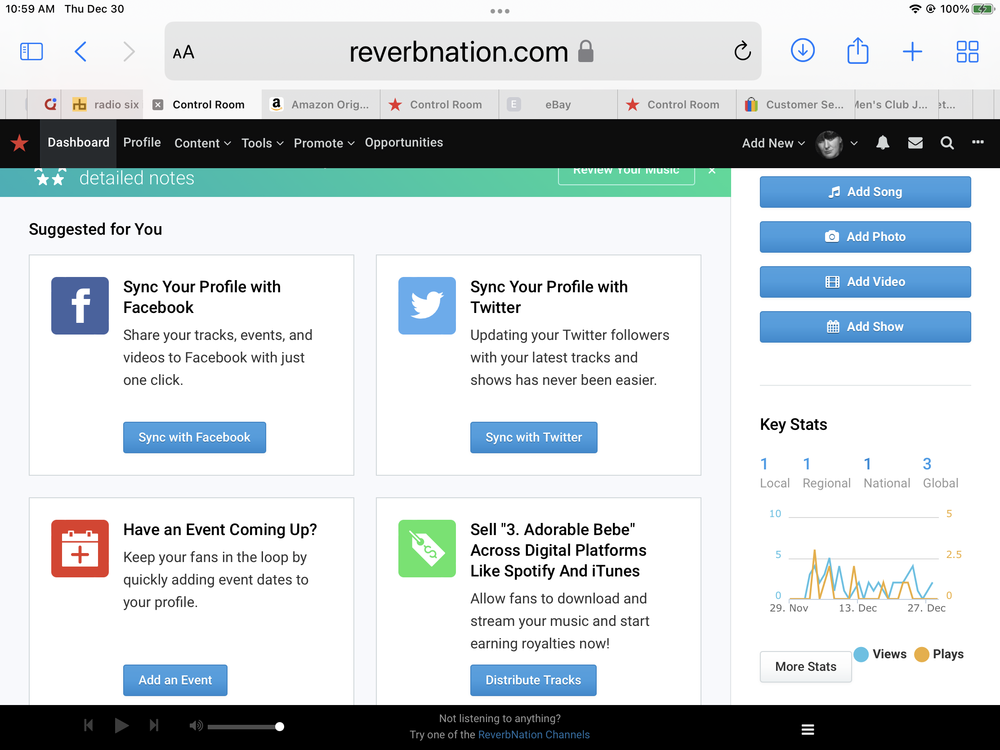Open the Safari sidebar panel
Image resolution: width=1000 pixels, height=750 pixels.
pos(31,52)
